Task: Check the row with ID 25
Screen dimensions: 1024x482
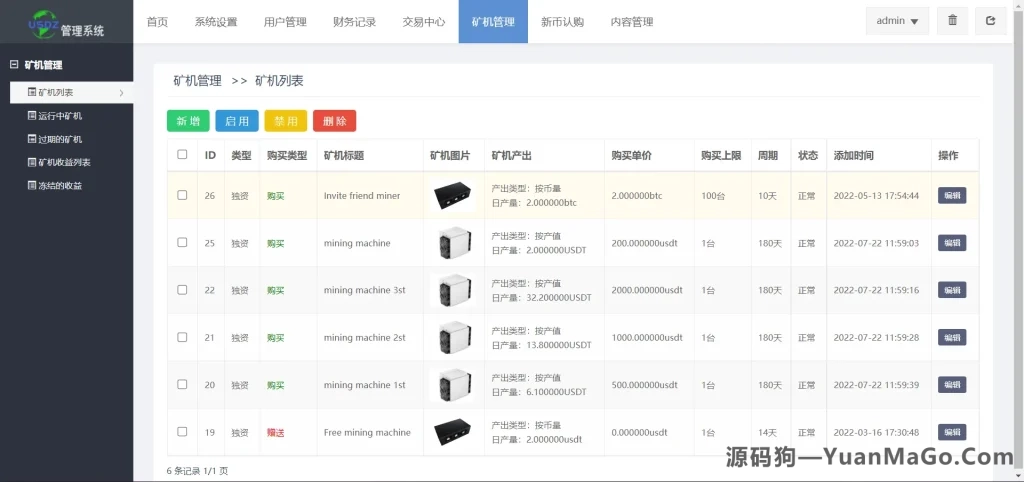Action: click(182, 242)
